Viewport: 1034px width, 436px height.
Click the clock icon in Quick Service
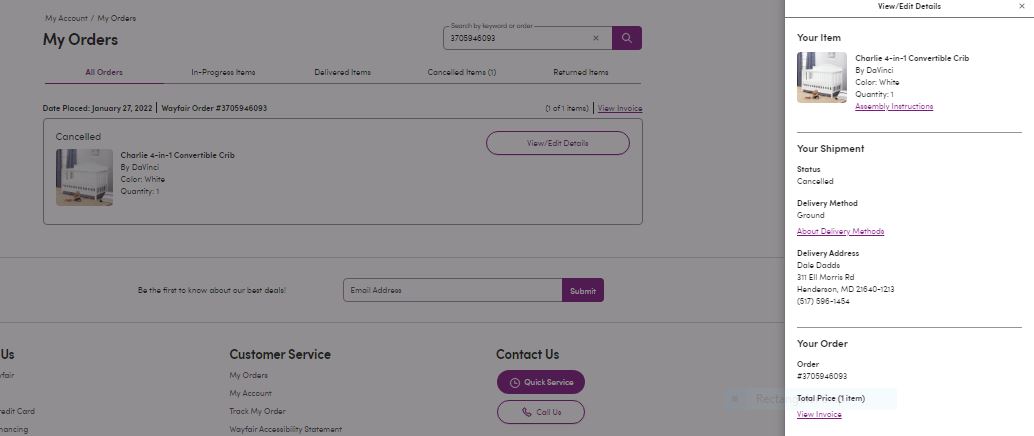(x=514, y=383)
